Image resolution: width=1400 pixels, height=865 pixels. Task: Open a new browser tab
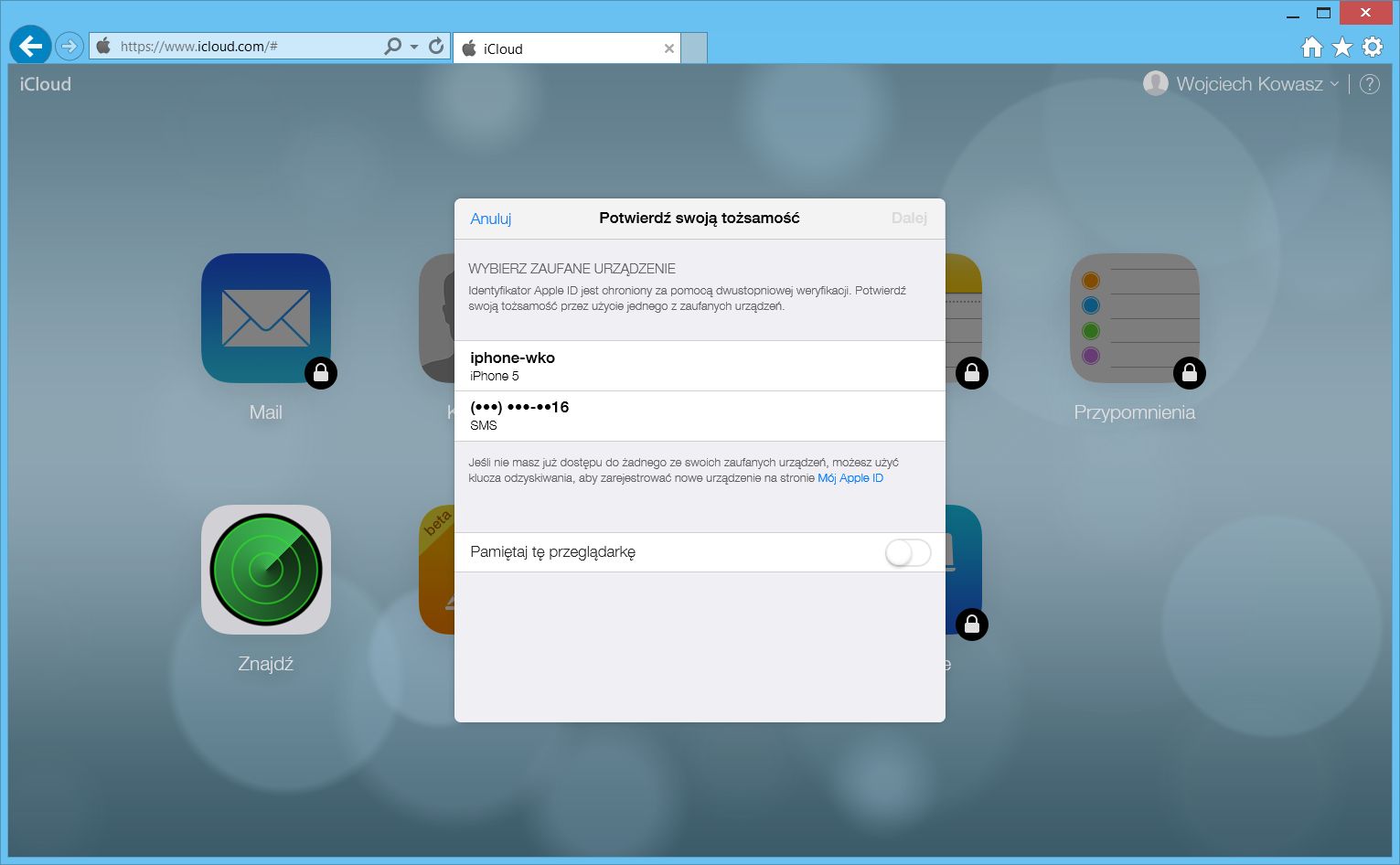[695, 48]
